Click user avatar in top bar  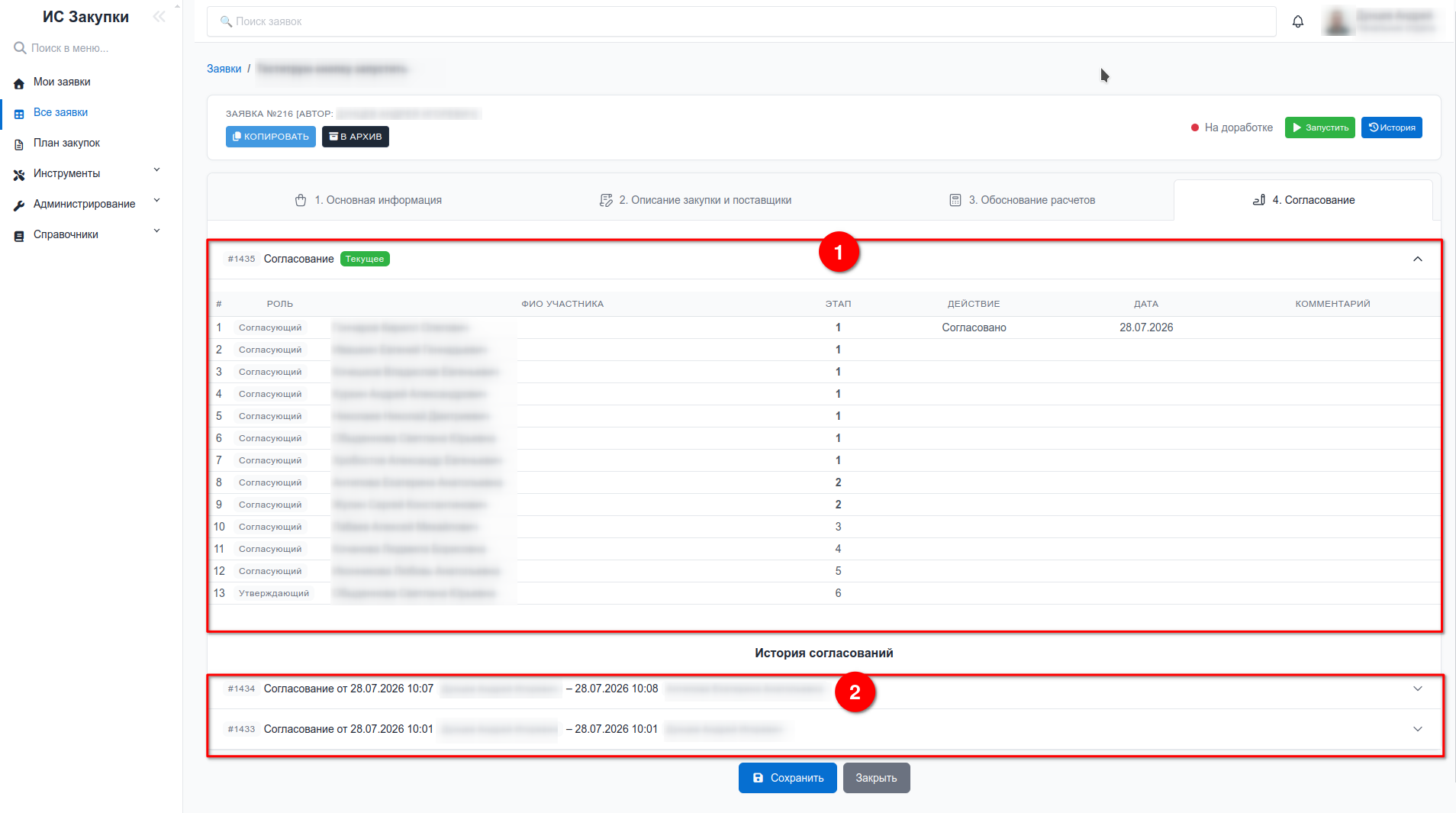1338,21
